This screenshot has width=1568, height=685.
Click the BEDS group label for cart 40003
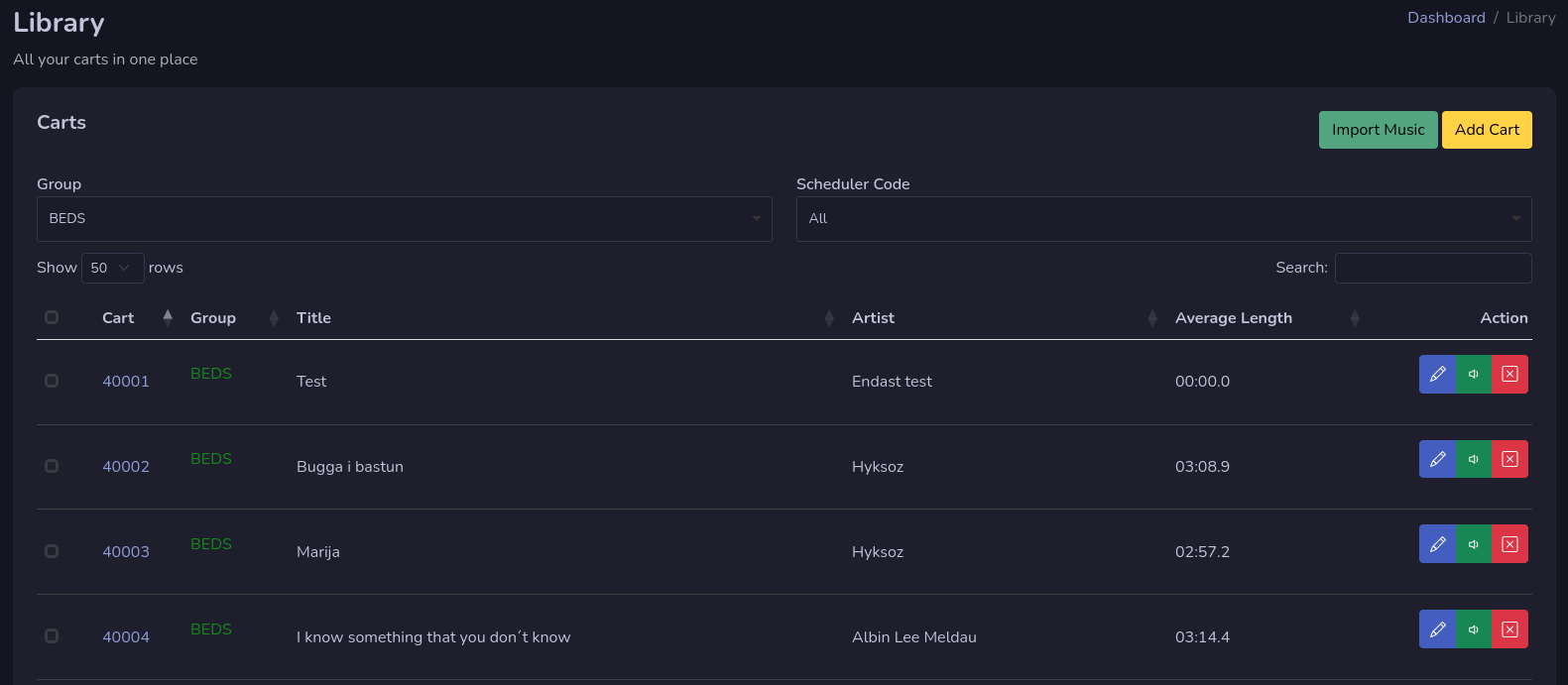(x=211, y=544)
